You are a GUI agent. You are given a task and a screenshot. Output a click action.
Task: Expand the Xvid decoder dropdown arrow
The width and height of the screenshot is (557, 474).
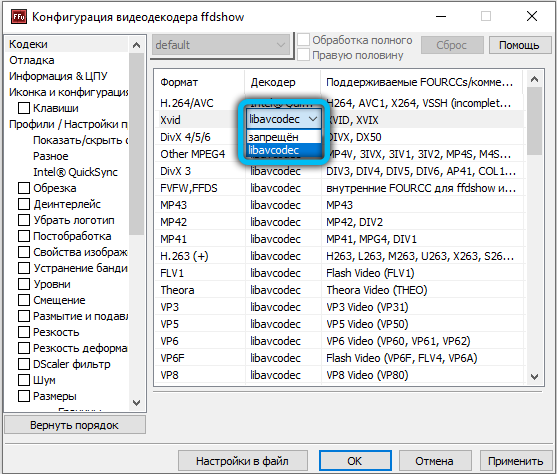[x=313, y=119]
